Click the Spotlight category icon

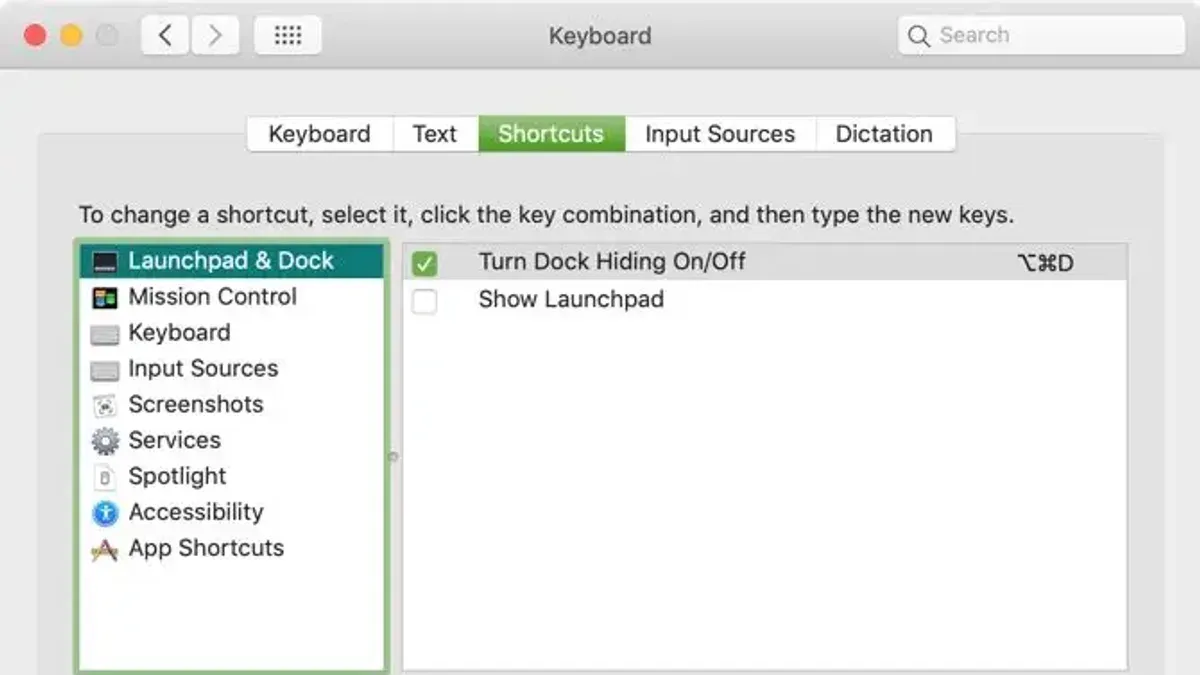(x=105, y=477)
